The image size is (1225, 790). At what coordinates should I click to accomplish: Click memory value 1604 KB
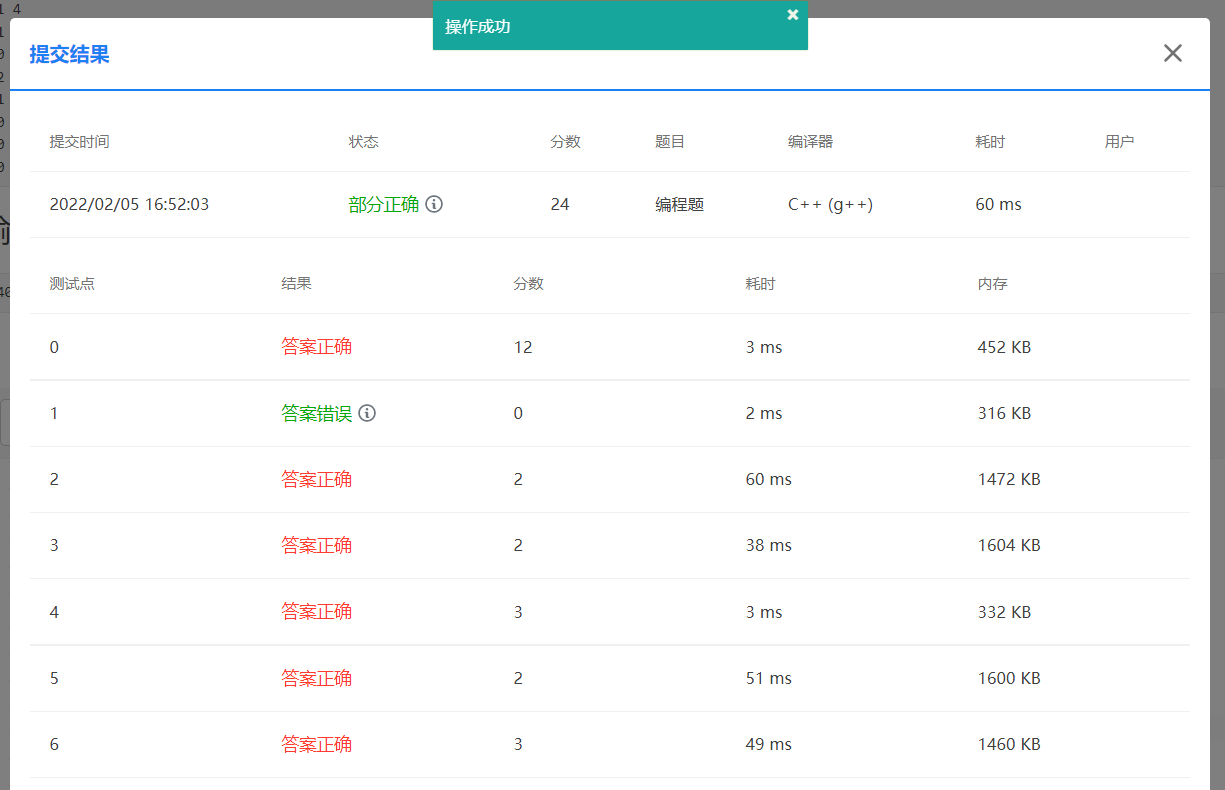point(1009,545)
